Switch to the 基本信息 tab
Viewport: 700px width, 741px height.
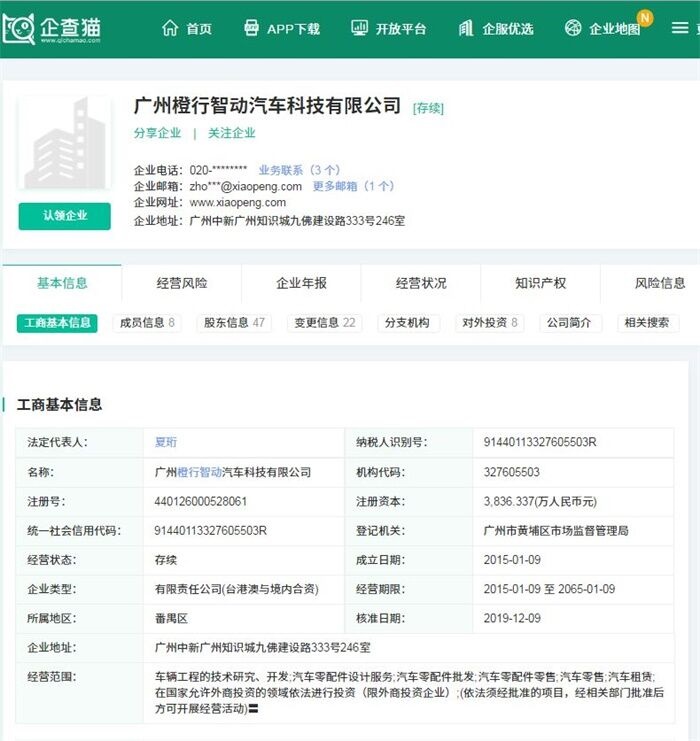(x=62, y=283)
